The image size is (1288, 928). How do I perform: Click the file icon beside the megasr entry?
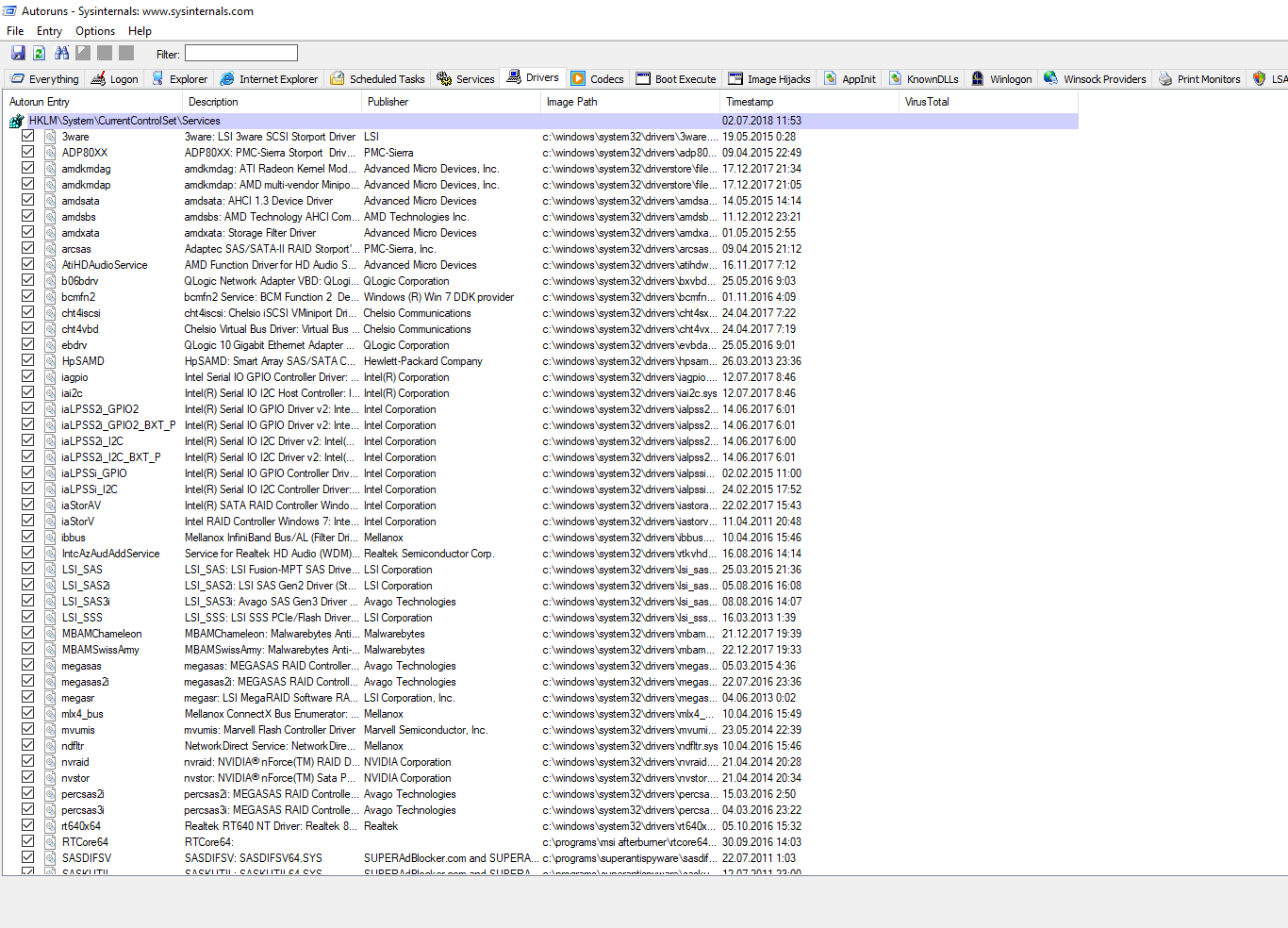click(x=50, y=698)
